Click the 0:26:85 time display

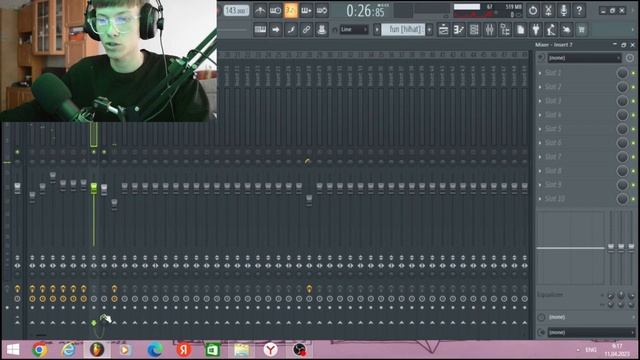point(365,11)
